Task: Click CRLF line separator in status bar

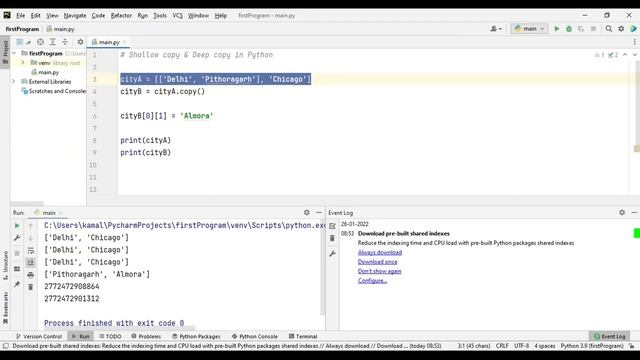Action: pos(502,346)
